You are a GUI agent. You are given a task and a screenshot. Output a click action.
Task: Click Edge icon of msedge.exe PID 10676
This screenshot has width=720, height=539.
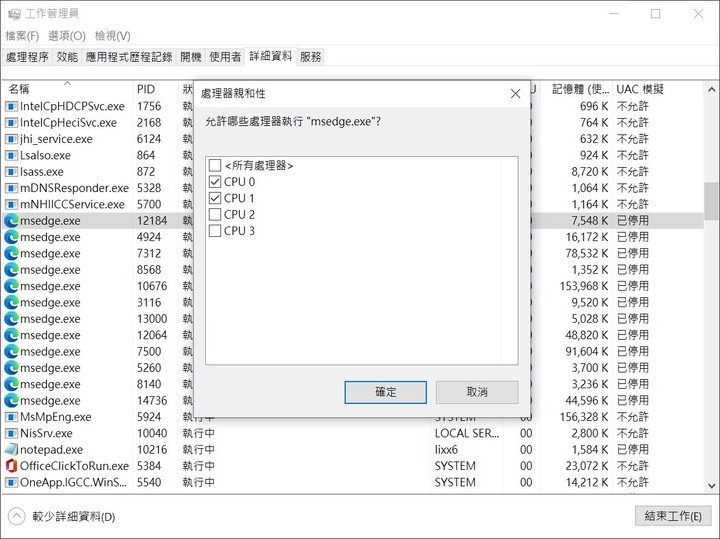pyautogui.click(x=11, y=286)
